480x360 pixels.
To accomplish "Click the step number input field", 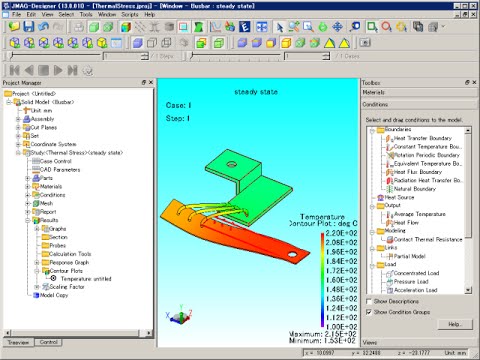I will [123, 56].
